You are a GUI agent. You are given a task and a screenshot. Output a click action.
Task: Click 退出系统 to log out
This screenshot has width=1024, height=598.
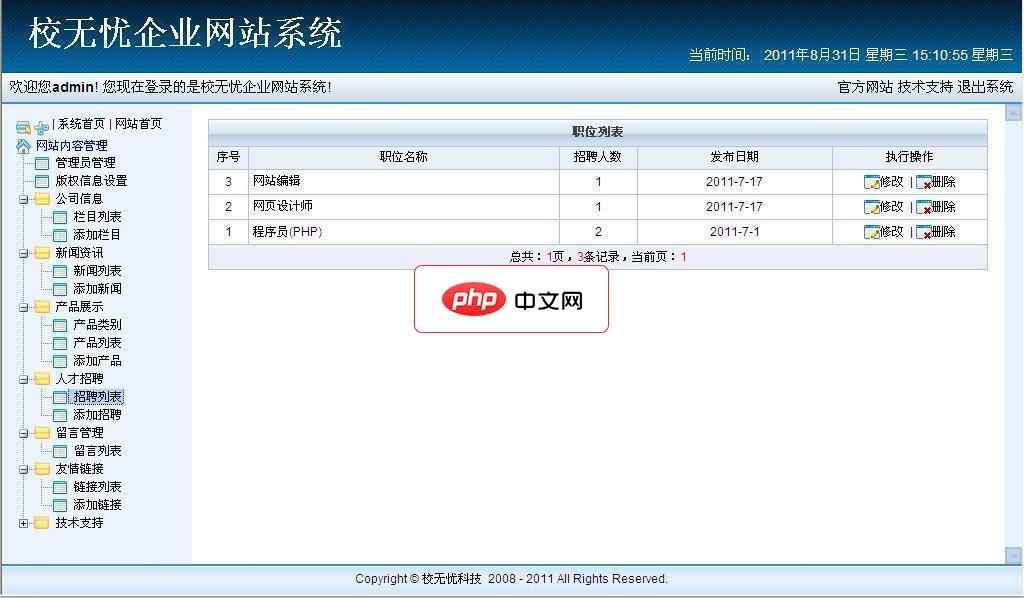(x=985, y=87)
